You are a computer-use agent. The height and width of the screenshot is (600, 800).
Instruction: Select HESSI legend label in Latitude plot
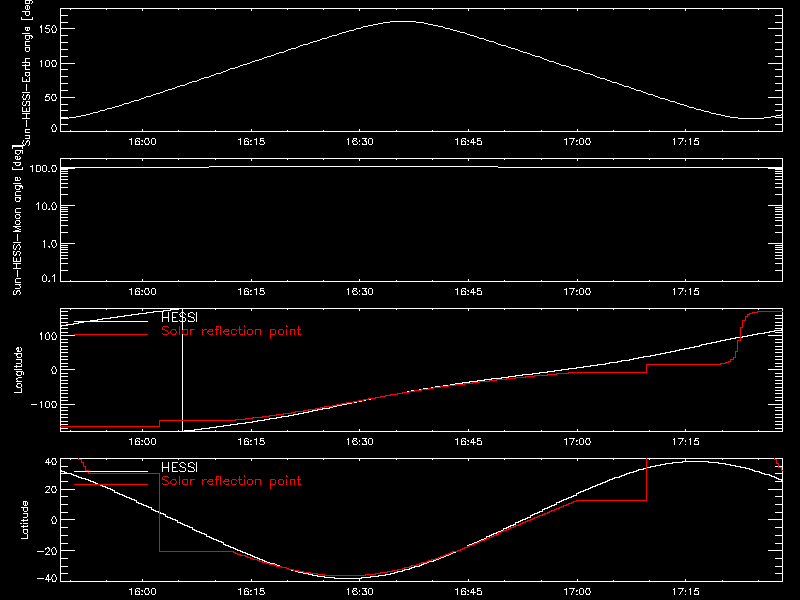tap(179, 467)
